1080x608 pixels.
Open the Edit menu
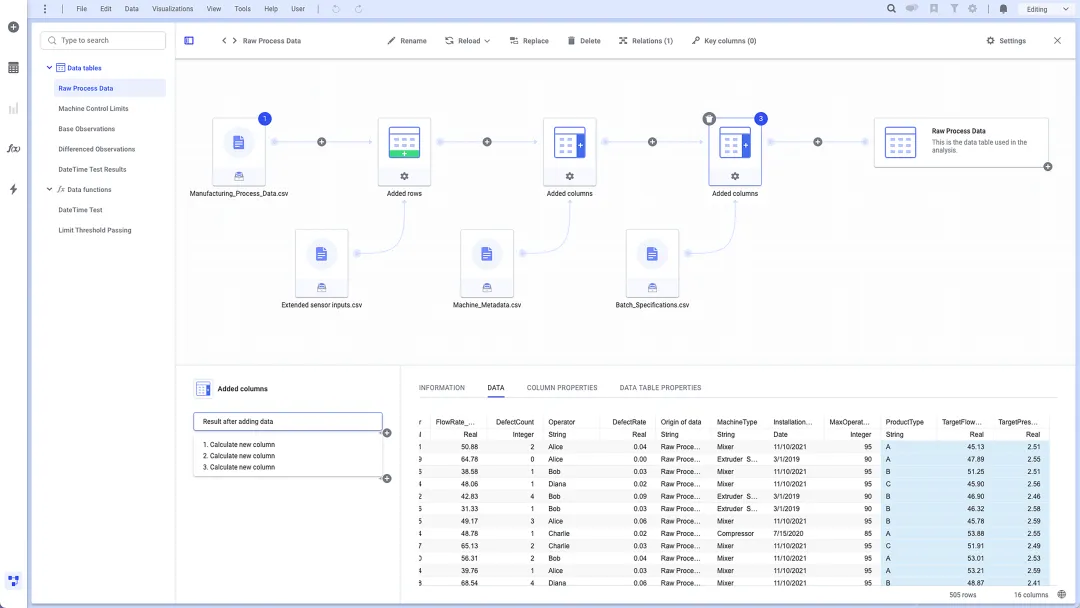(105, 9)
